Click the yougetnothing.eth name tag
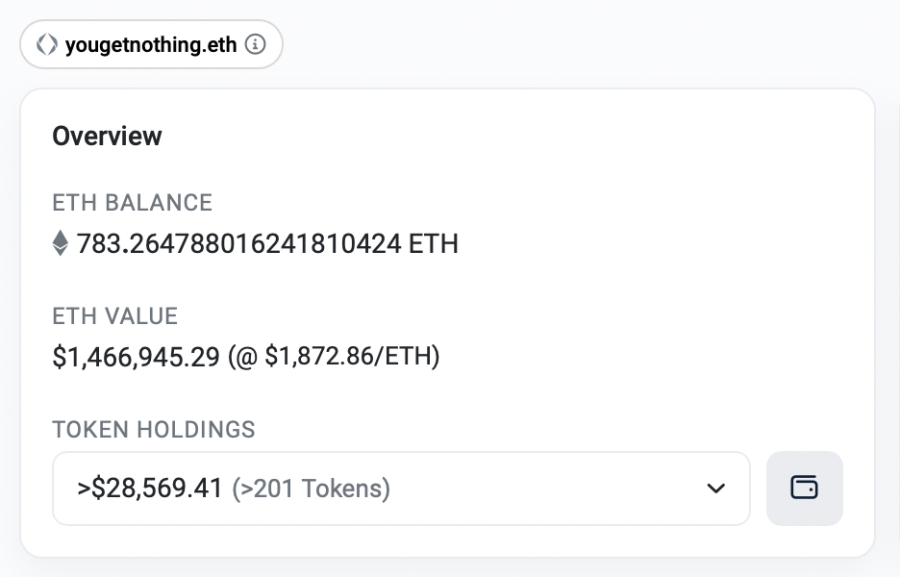 pos(151,45)
